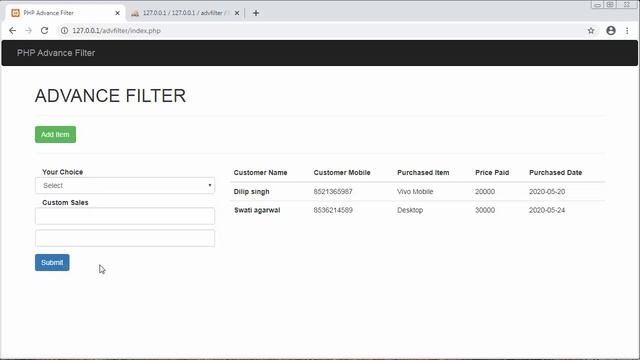The image size is (640, 360).
Task: Select the Swati agarwal customer name cell
Action: coord(257,210)
